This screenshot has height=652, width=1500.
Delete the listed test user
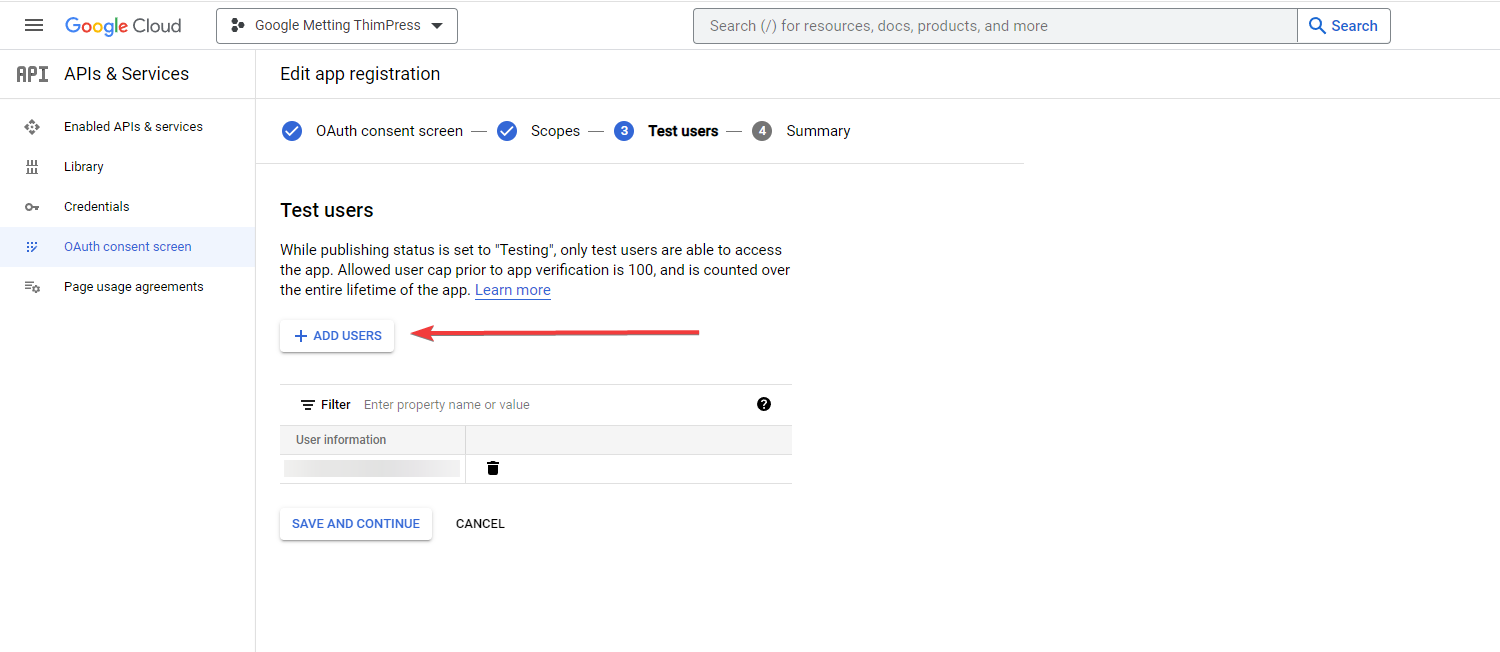tap(493, 468)
